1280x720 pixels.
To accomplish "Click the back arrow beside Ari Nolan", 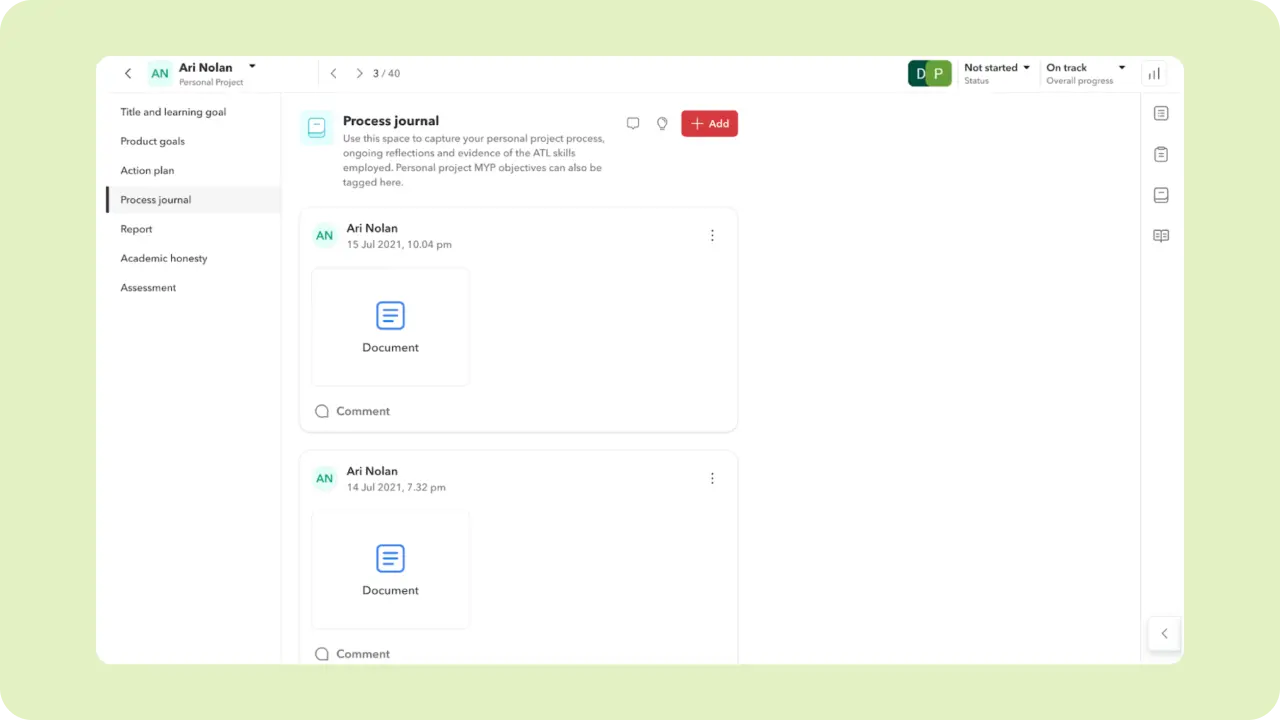I will pos(128,74).
